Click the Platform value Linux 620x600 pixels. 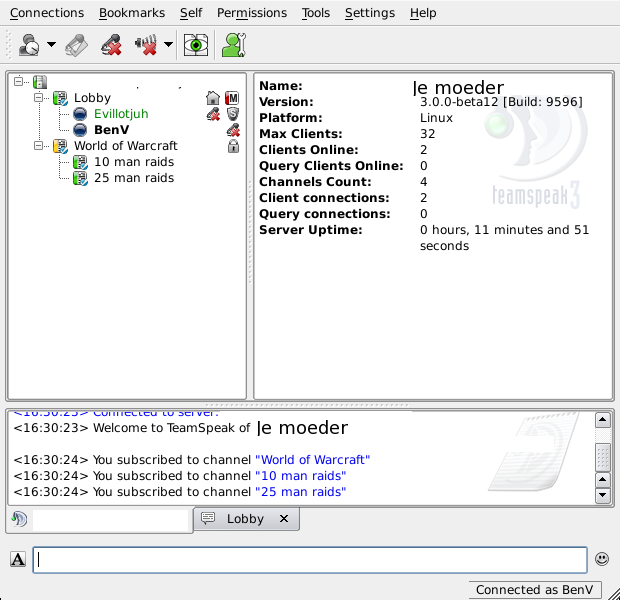click(x=436, y=118)
